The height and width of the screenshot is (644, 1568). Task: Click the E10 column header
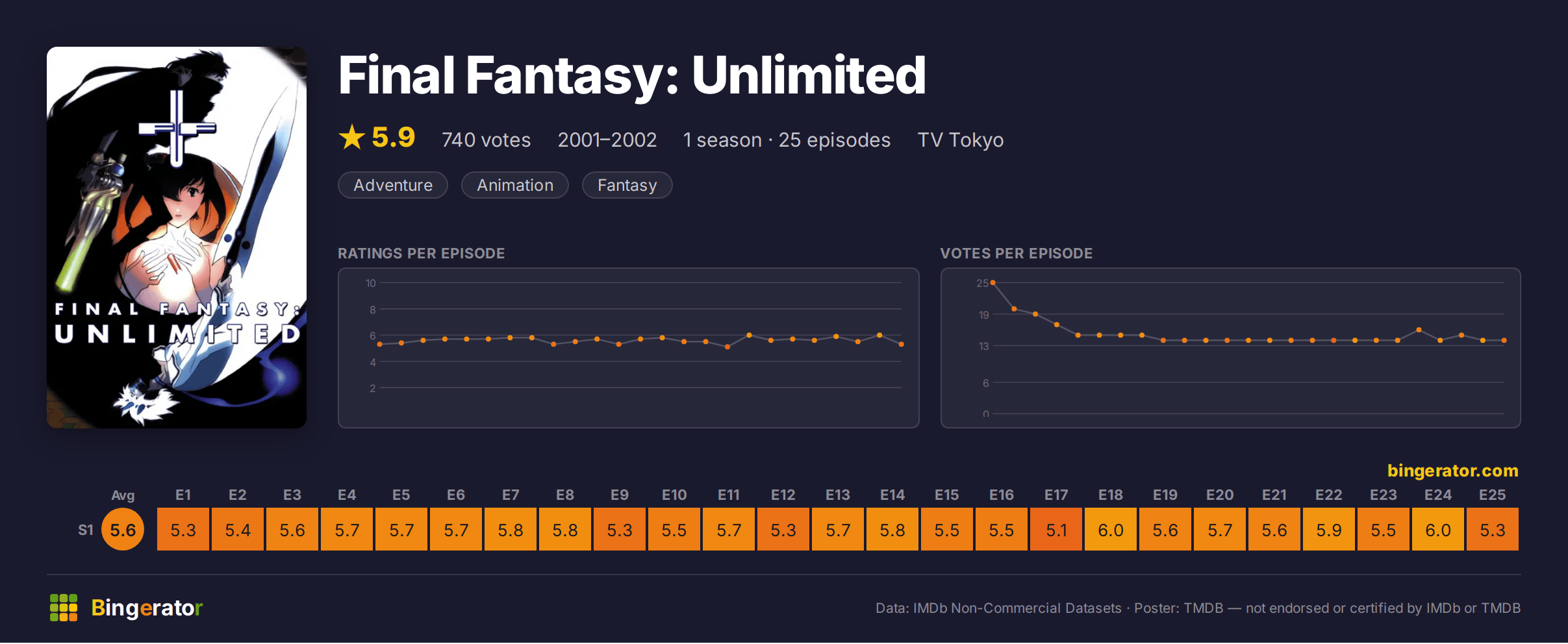pyautogui.click(x=674, y=495)
